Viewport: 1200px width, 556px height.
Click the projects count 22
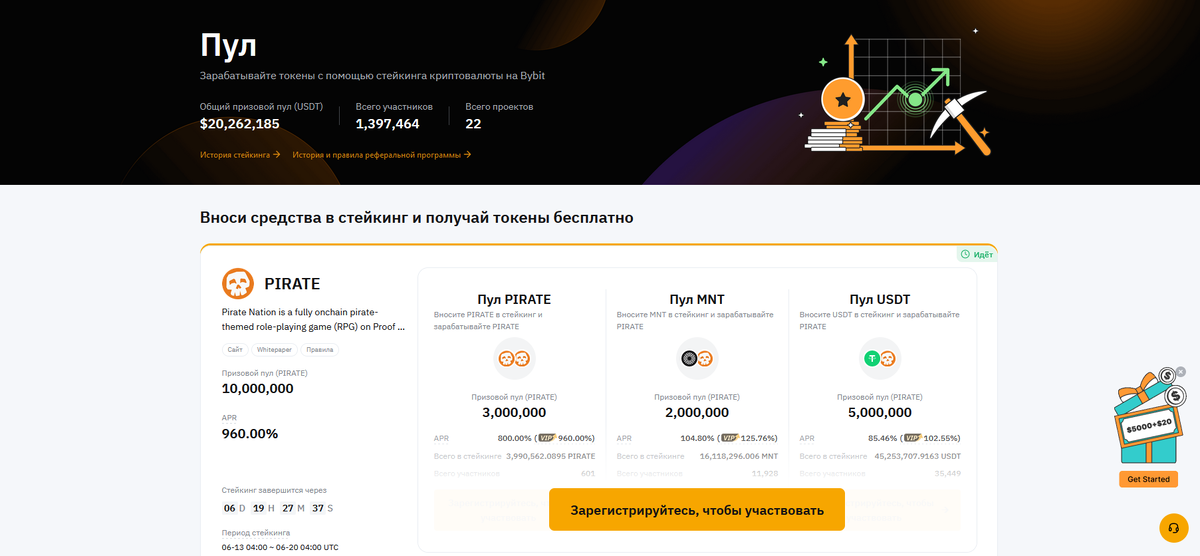coord(473,124)
